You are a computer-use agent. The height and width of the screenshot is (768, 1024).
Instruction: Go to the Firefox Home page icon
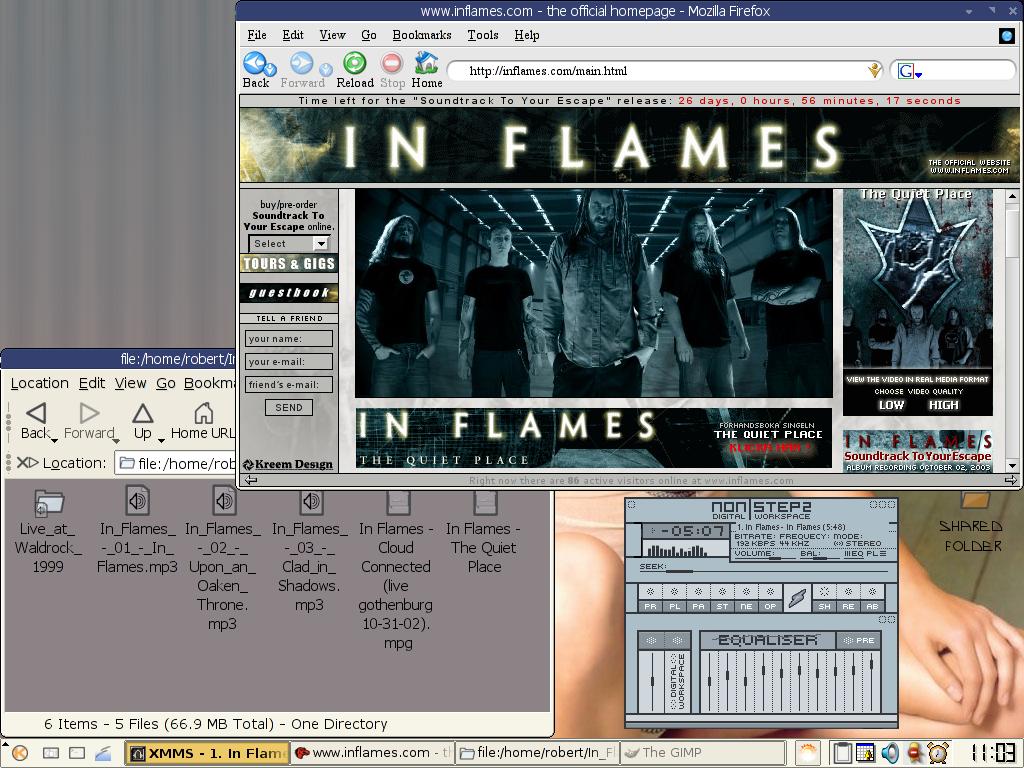coord(426,63)
